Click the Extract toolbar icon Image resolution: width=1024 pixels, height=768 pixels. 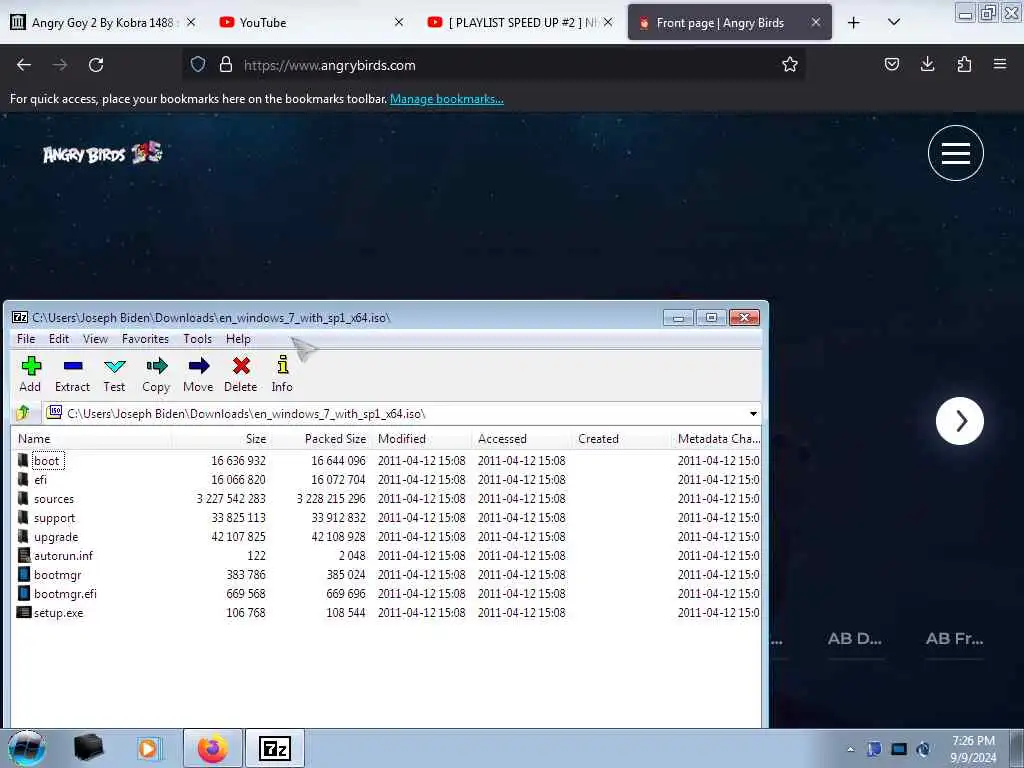pyautogui.click(x=72, y=374)
